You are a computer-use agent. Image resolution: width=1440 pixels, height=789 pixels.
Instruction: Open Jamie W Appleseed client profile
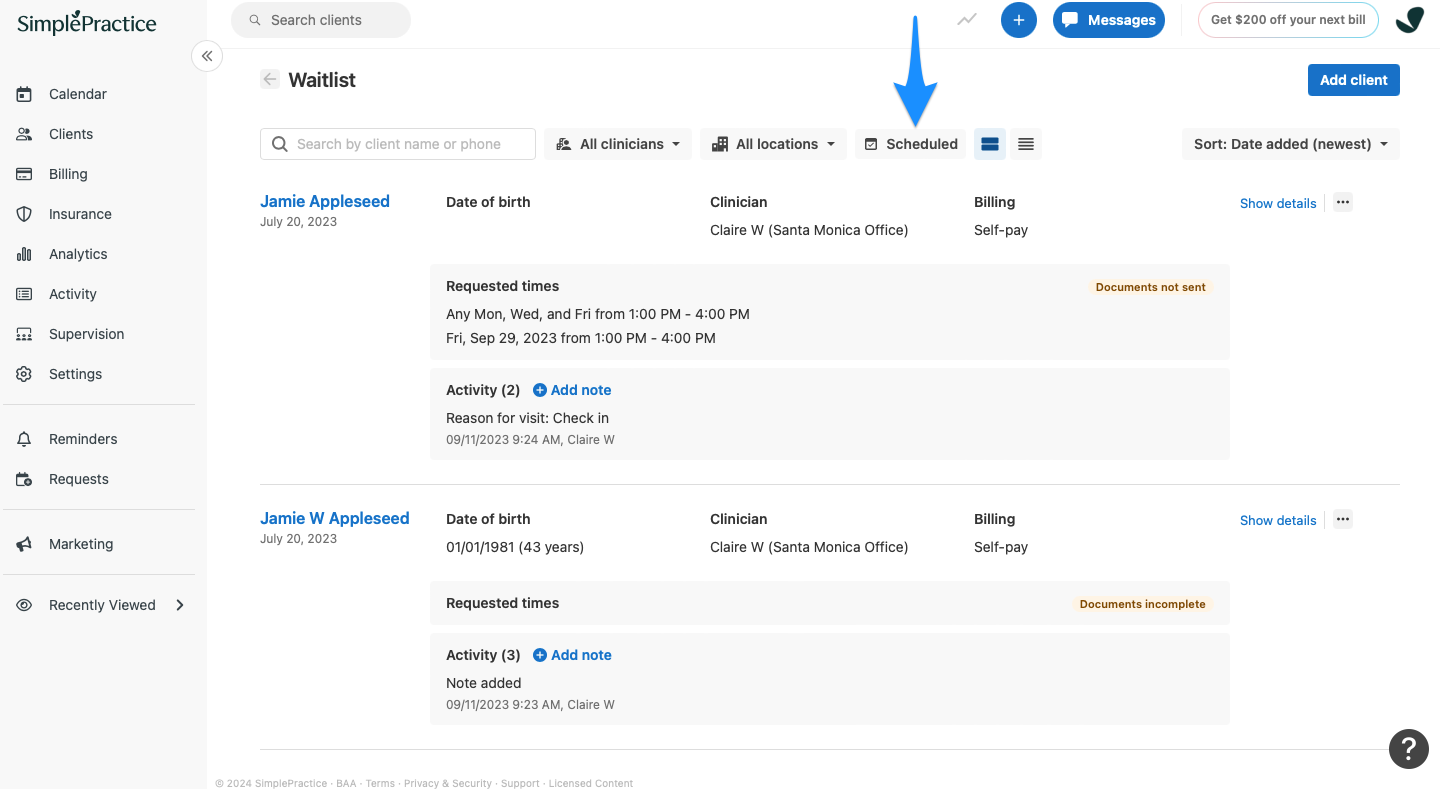tap(335, 518)
